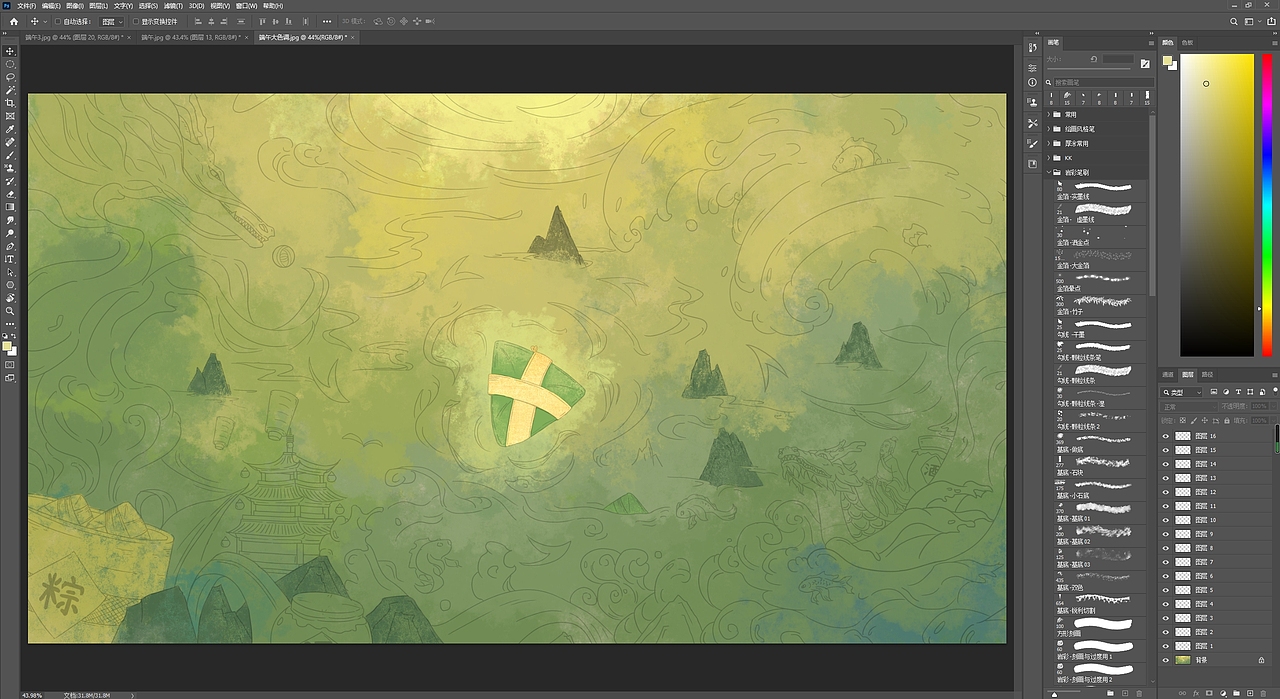Hide the 背景 layer

(x=1166, y=660)
